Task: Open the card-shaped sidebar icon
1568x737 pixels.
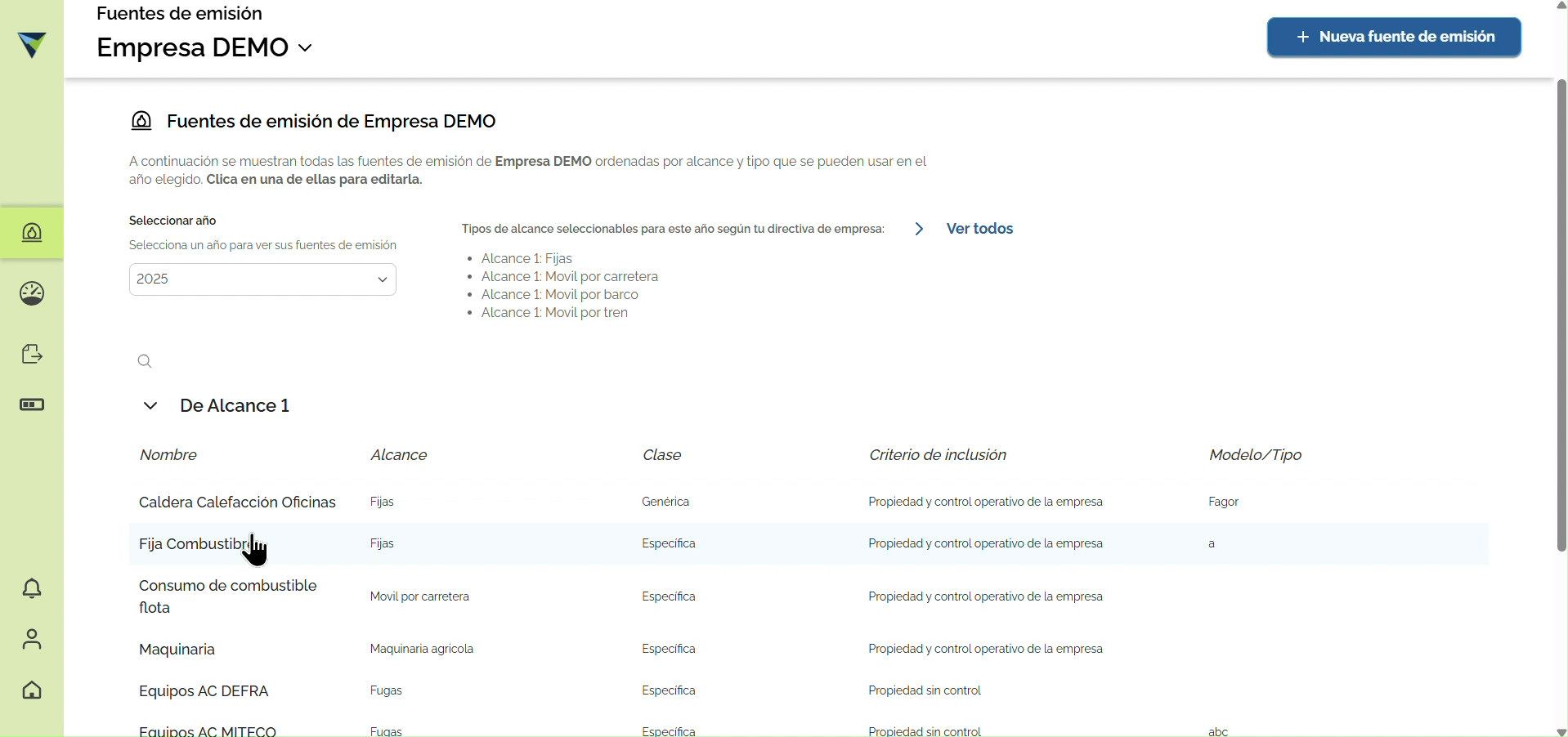Action: [x=32, y=405]
